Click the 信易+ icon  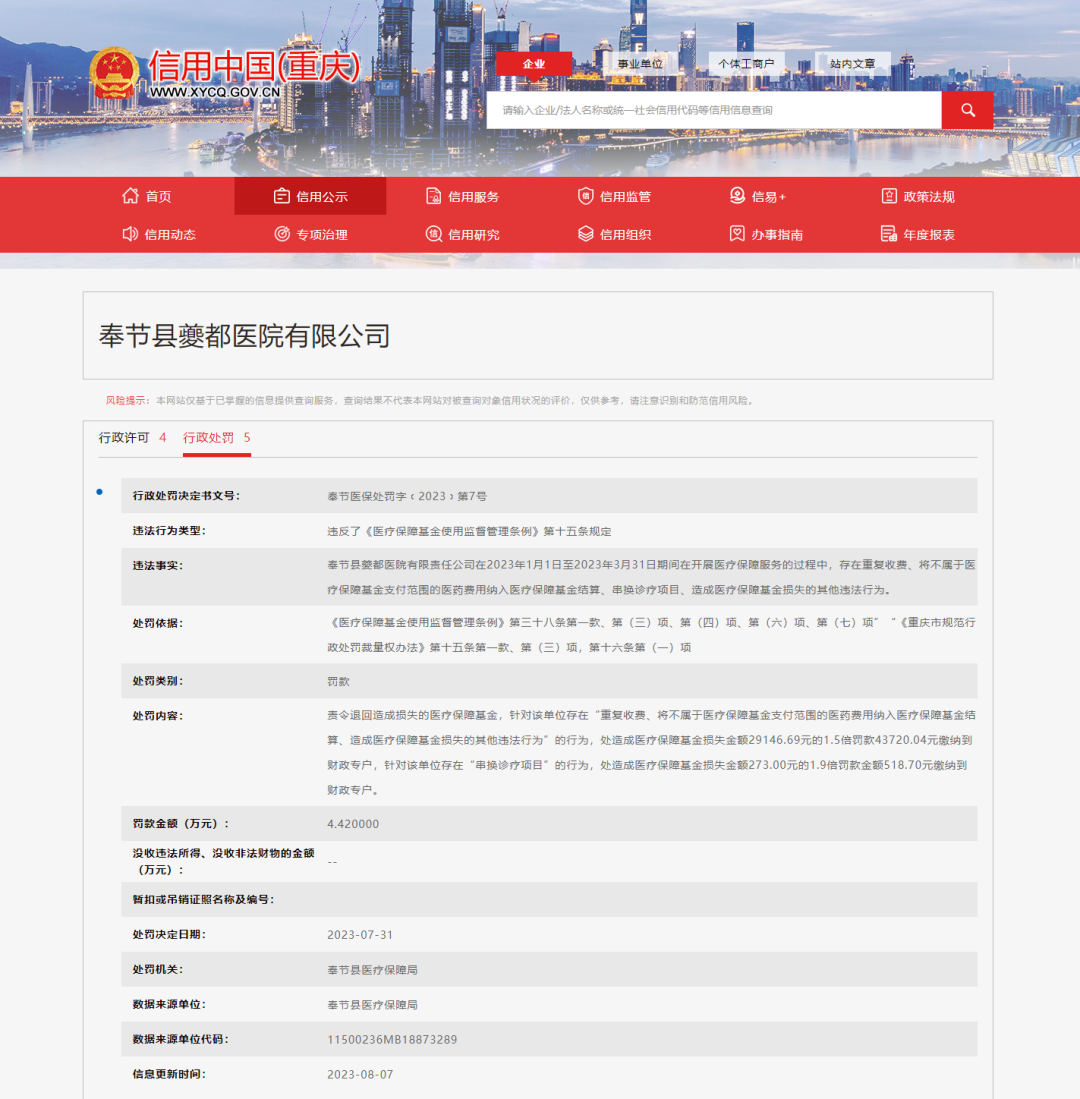[737, 196]
